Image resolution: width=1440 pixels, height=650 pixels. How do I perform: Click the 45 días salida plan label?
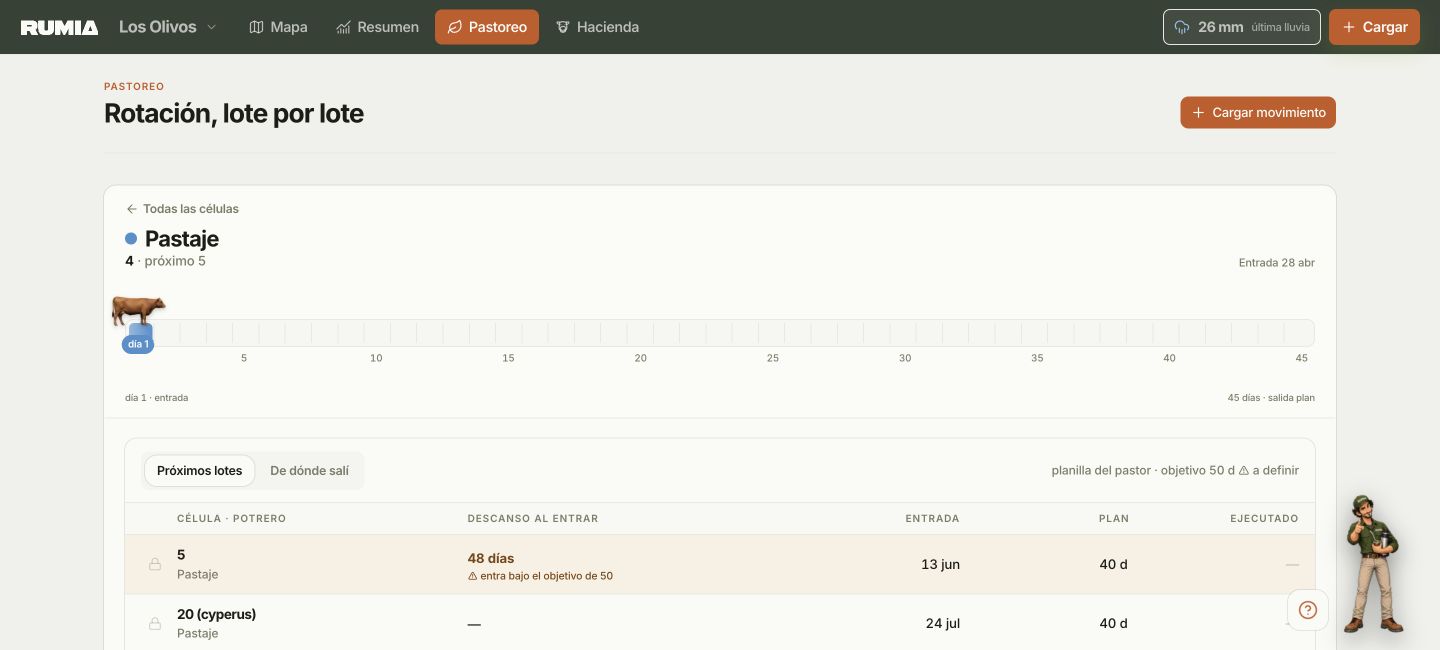click(x=1271, y=398)
